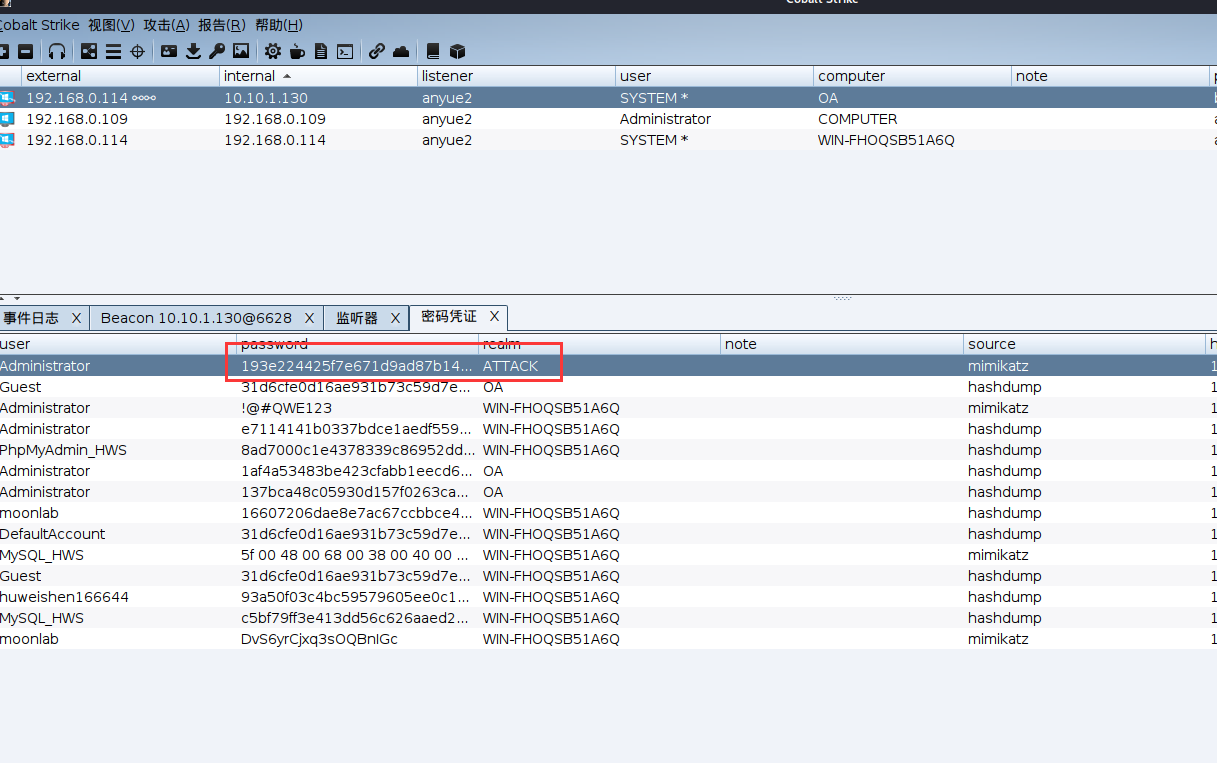Click the scripted web delivery terminal icon
Screen dimensions: 1217x763
(x=345, y=51)
